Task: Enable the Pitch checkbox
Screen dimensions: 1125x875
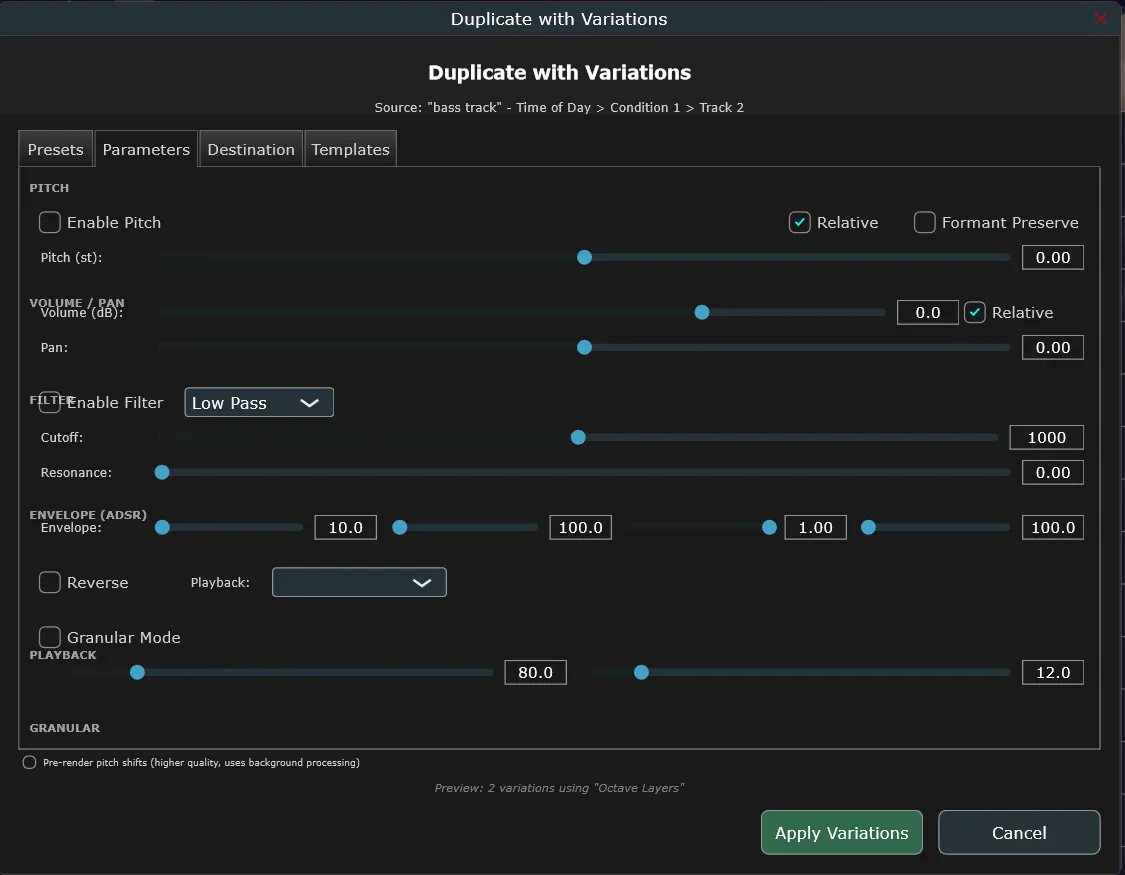Action: (x=50, y=222)
